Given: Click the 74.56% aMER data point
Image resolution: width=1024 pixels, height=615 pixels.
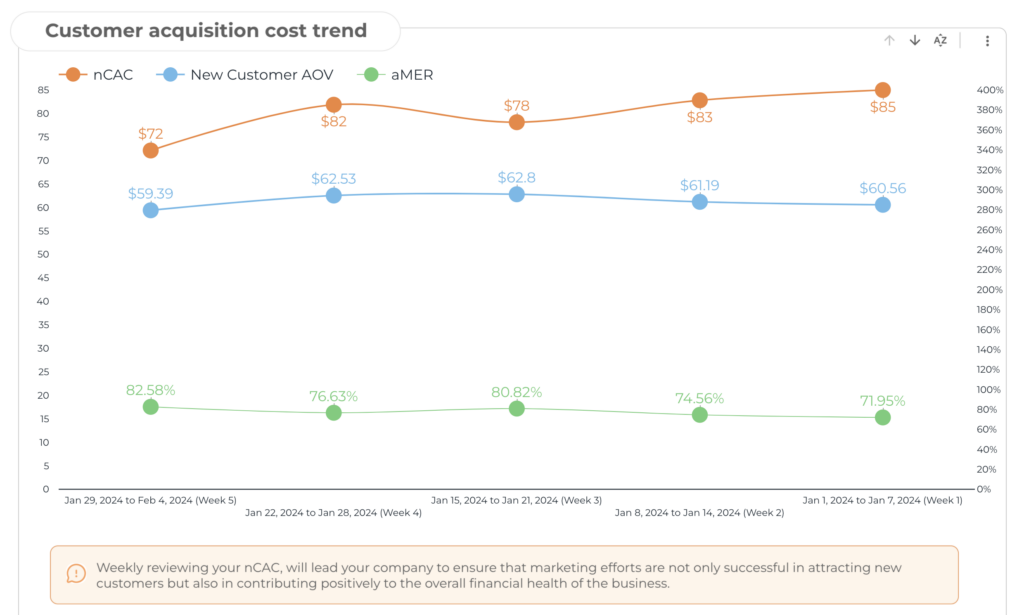Looking at the screenshot, I should pyautogui.click(x=700, y=415).
